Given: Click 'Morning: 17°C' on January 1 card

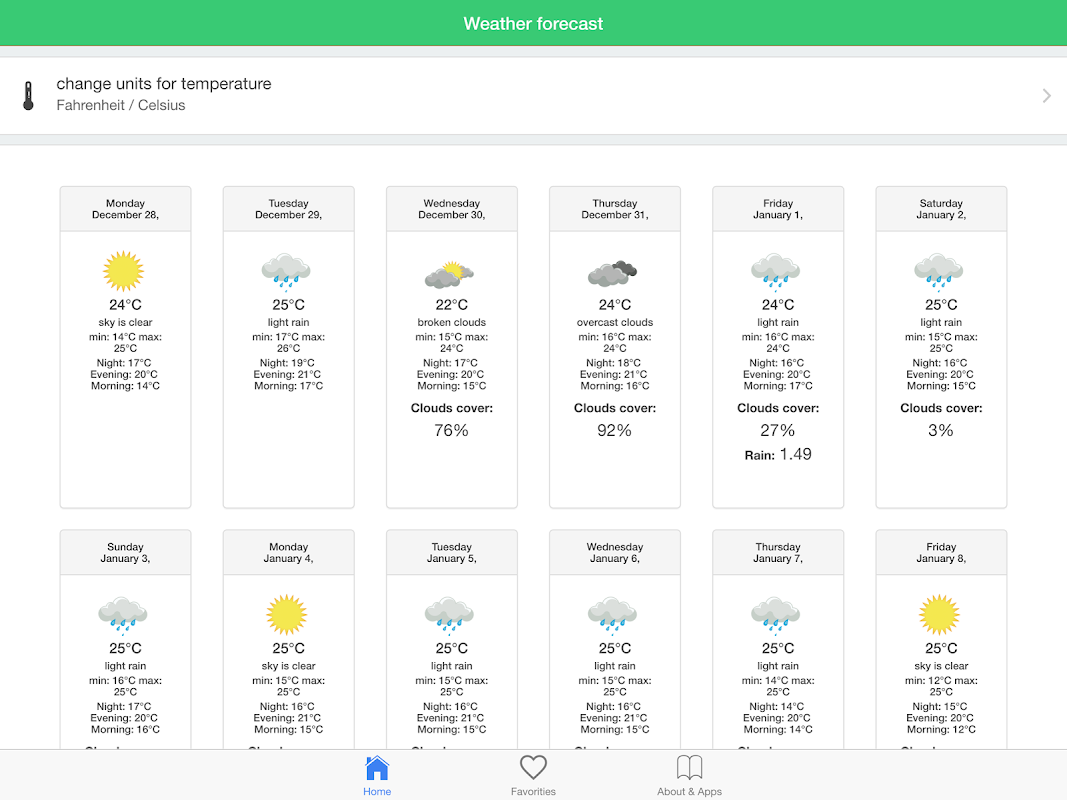Looking at the screenshot, I should [778, 386].
